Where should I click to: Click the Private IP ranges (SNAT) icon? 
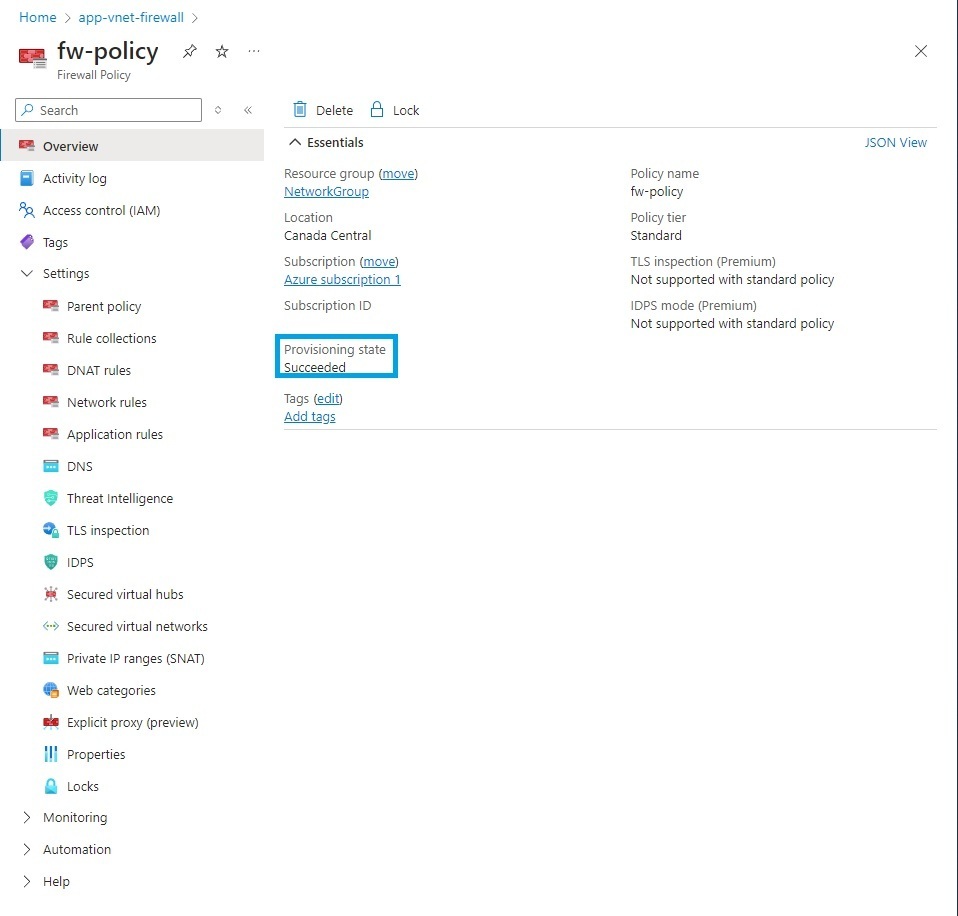[x=51, y=658]
